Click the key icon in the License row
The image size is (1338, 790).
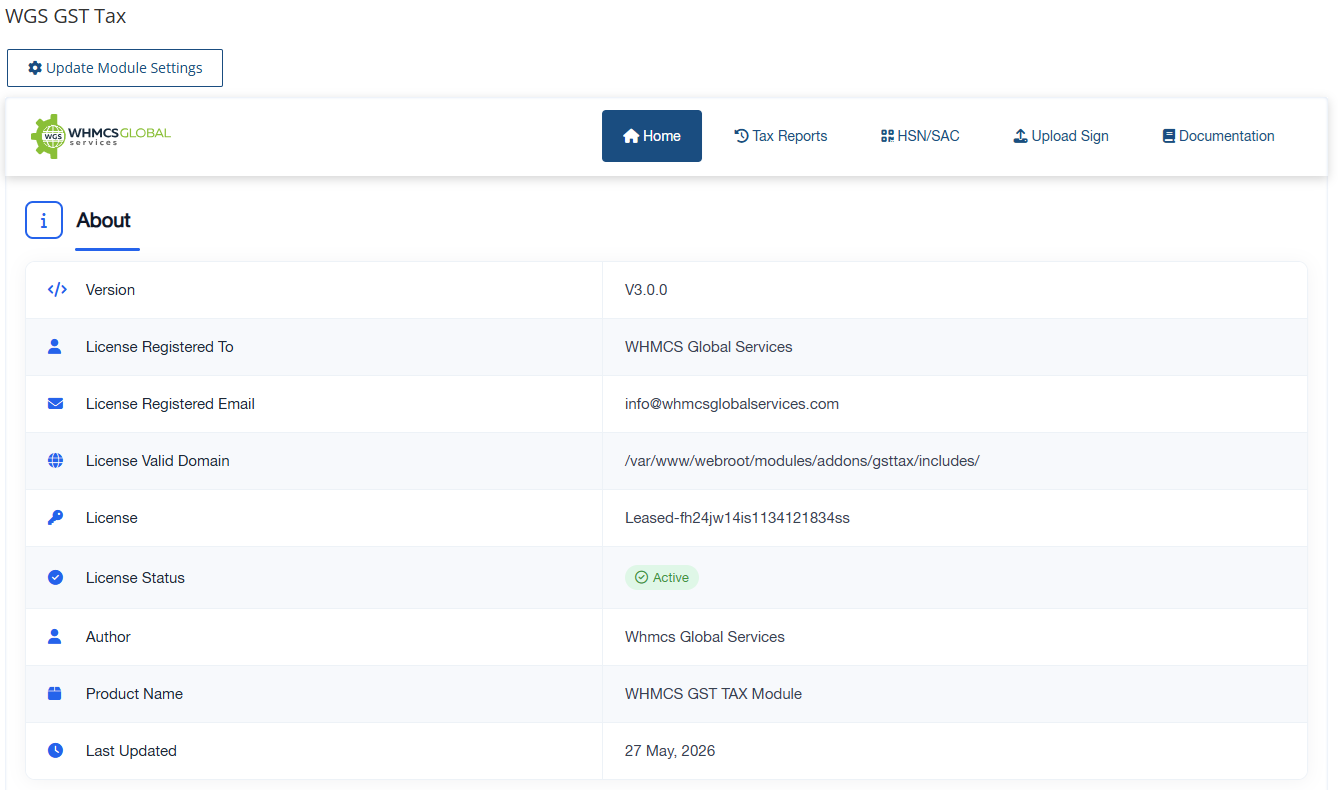click(x=55, y=518)
